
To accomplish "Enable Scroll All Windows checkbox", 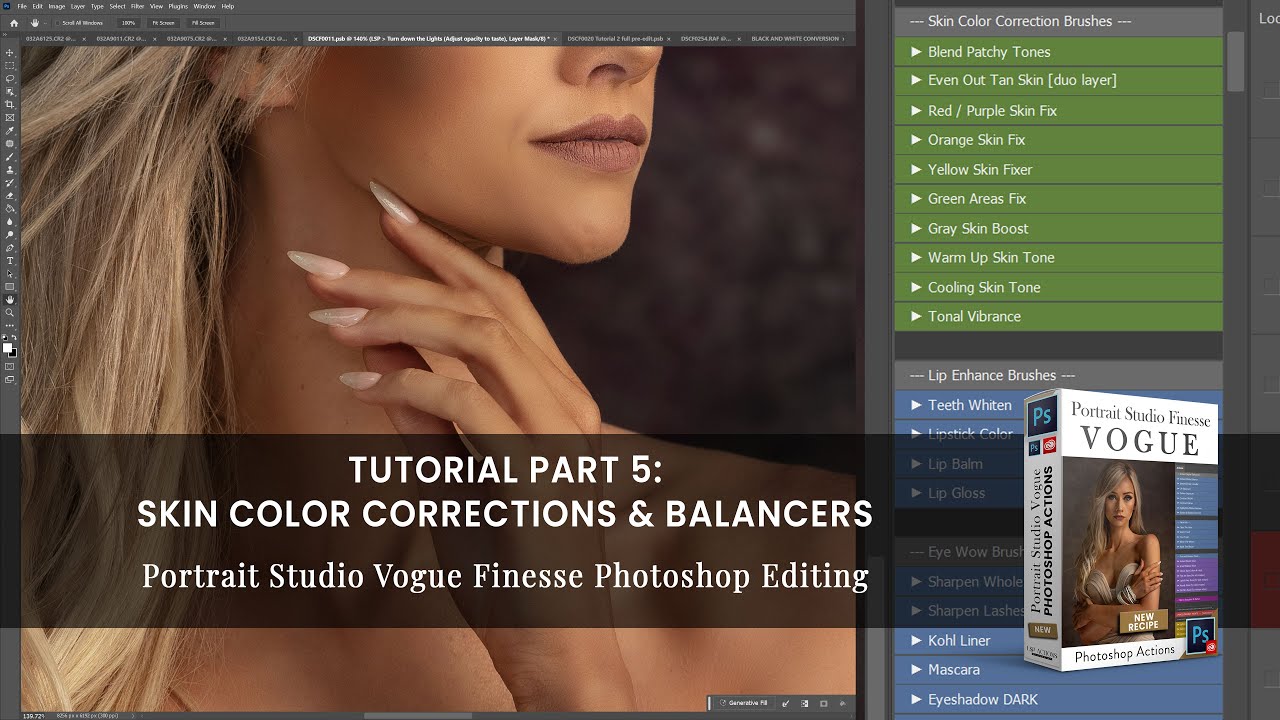I will 57,23.
